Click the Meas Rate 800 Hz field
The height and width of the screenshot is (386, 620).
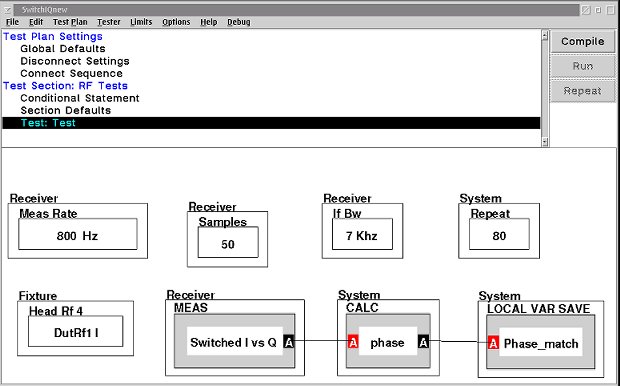click(78, 234)
